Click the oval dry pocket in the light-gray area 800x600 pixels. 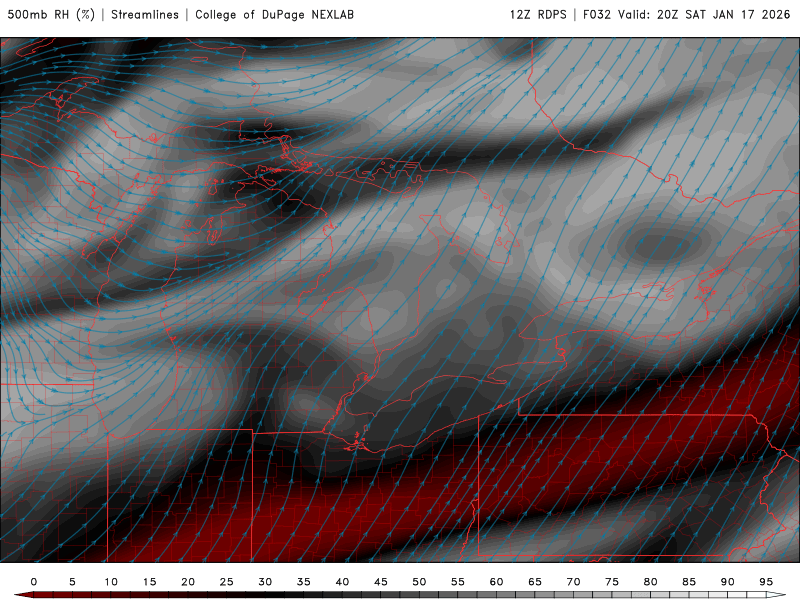660,245
